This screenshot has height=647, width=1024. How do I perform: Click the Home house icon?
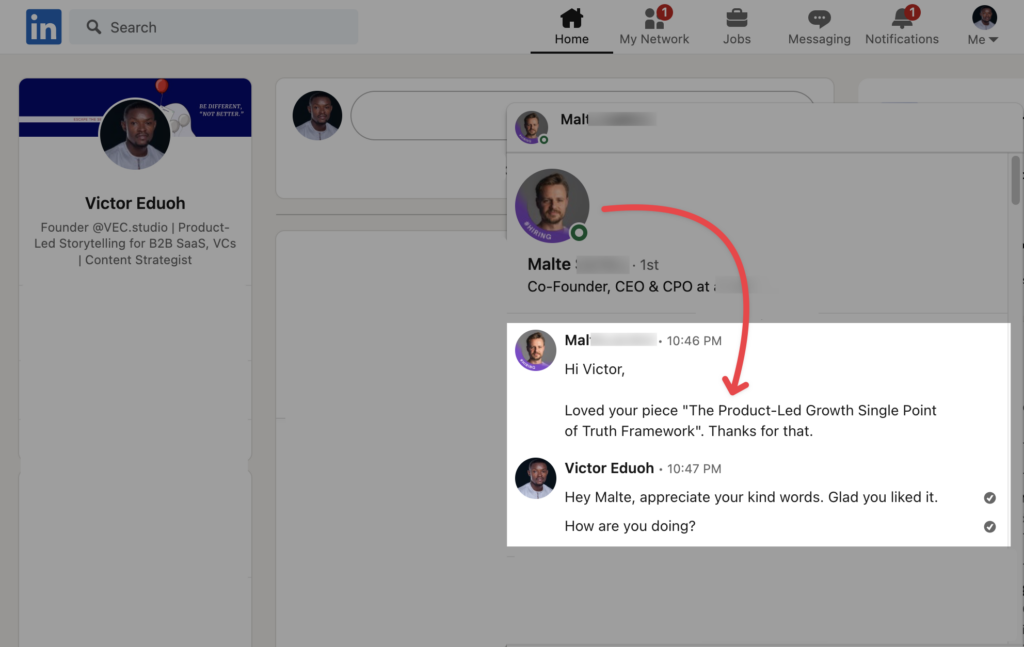(571, 18)
